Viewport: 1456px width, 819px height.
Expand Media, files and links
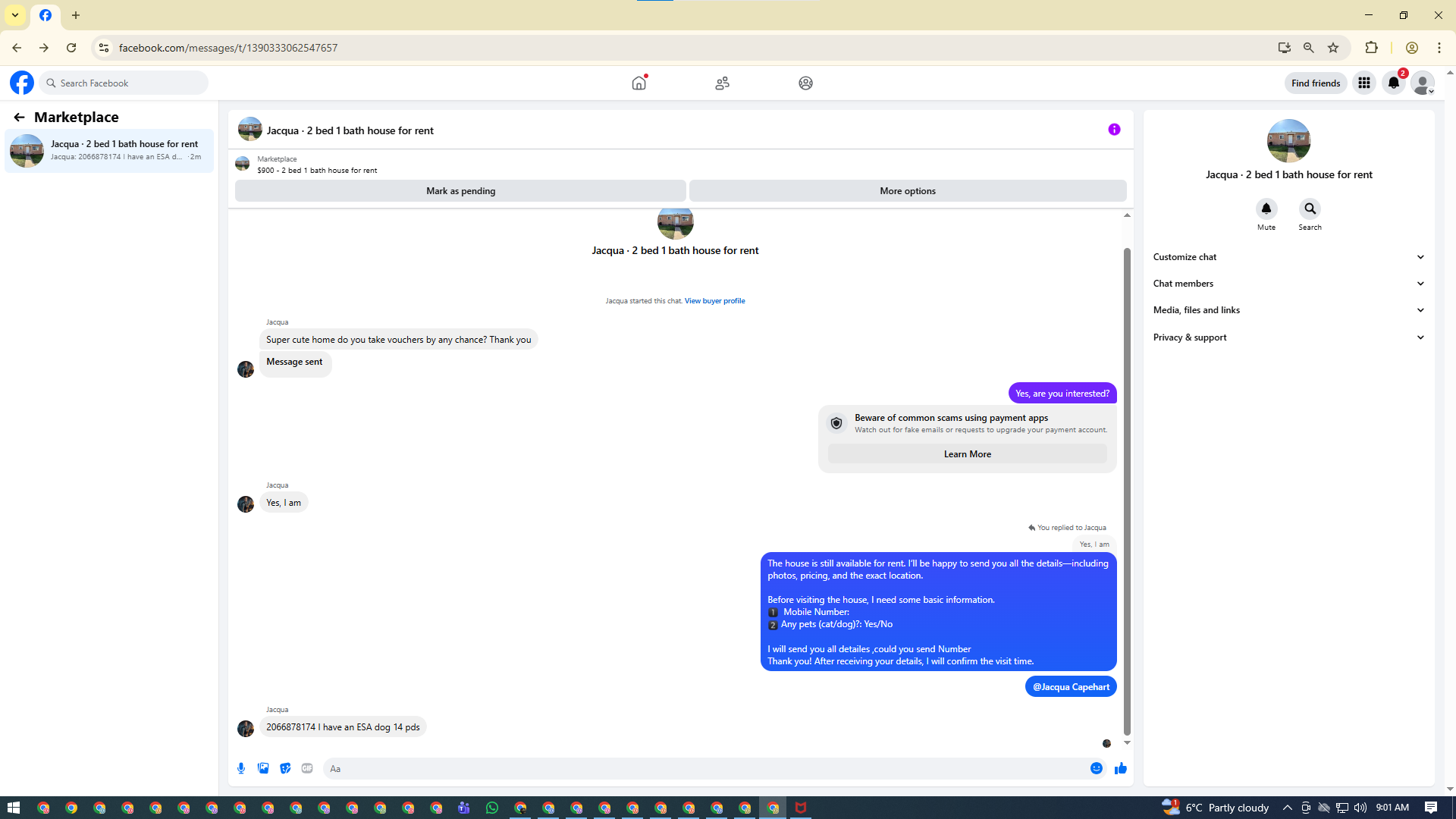[x=1288, y=310]
